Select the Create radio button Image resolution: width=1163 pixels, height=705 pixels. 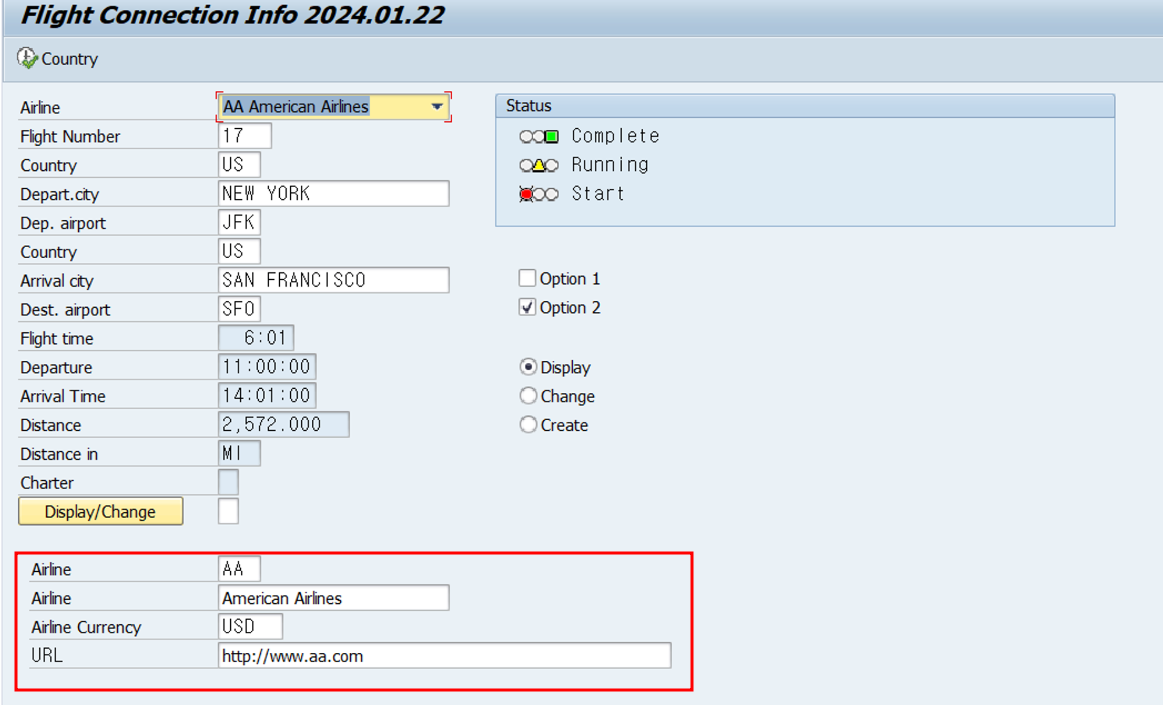coord(528,425)
